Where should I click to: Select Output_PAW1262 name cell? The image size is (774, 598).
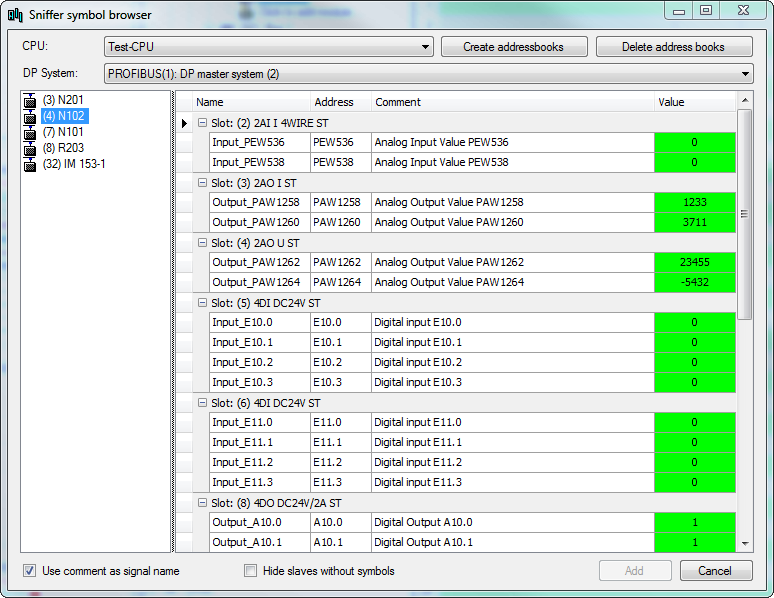pyautogui.click(x=260, y=262)
